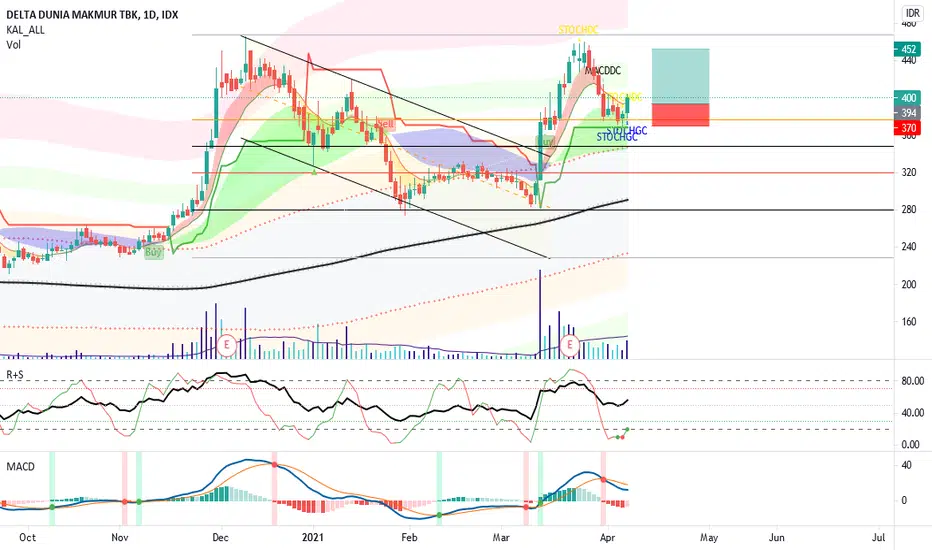
Task: Click the Oct label on time axis
Action: point(27,538)
